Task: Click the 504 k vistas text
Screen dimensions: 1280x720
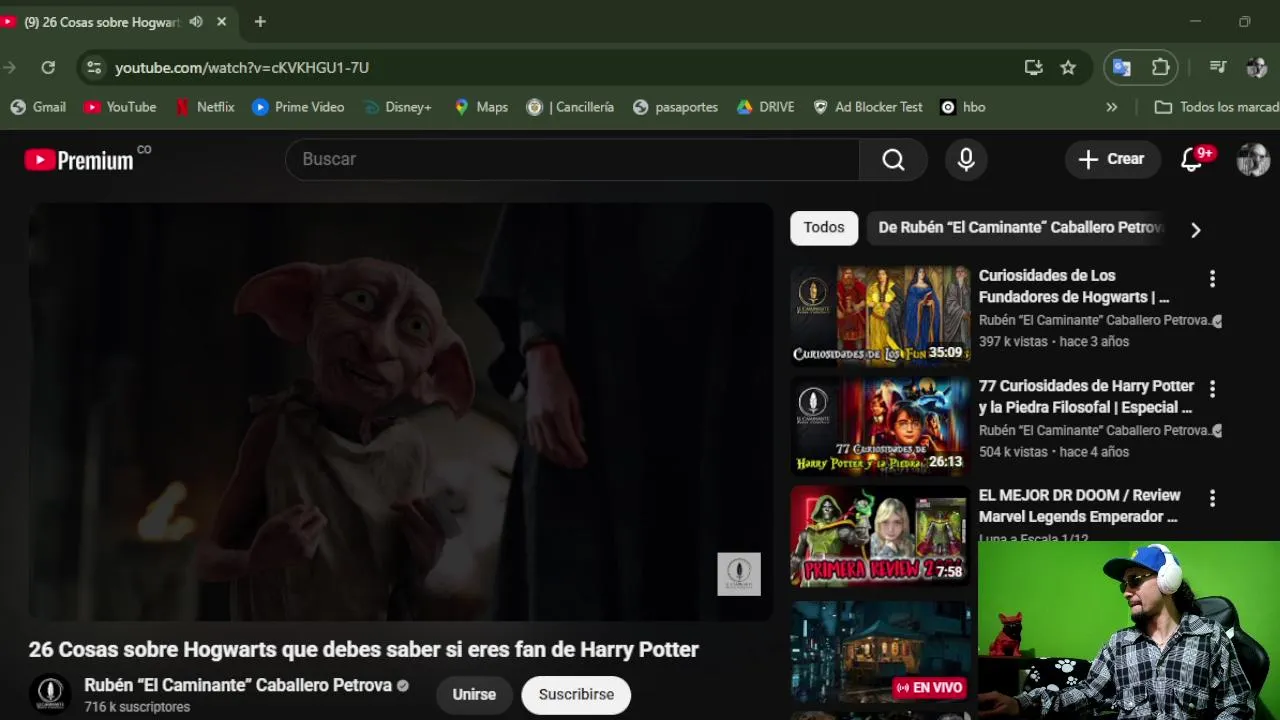Action: 1013,451
